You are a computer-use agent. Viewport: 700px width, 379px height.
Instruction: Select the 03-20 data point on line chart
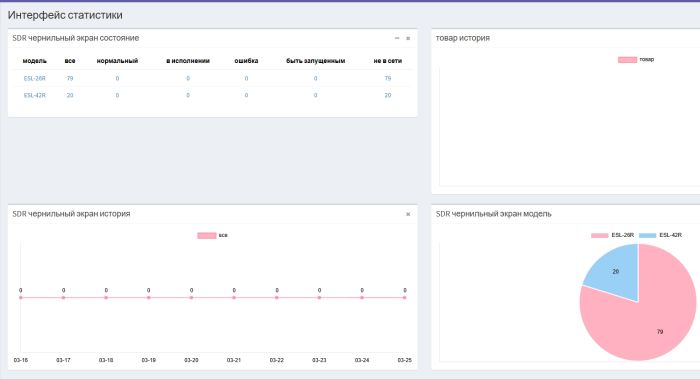point(191,297)
